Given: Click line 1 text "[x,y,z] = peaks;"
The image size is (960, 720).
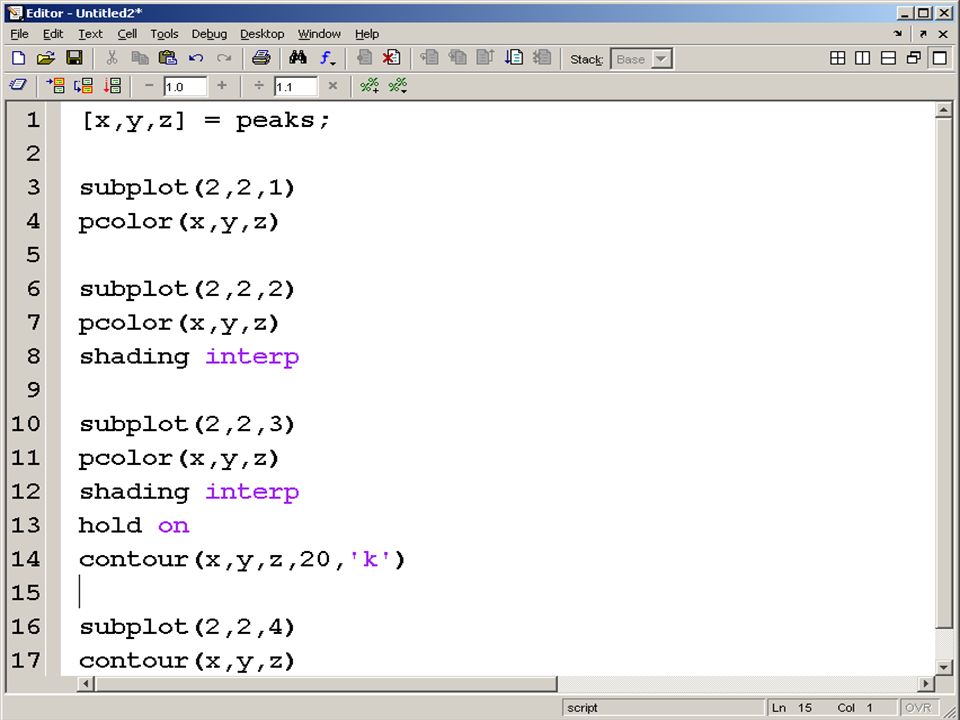Looking at the screenshot, I should (x=206, y=121).
